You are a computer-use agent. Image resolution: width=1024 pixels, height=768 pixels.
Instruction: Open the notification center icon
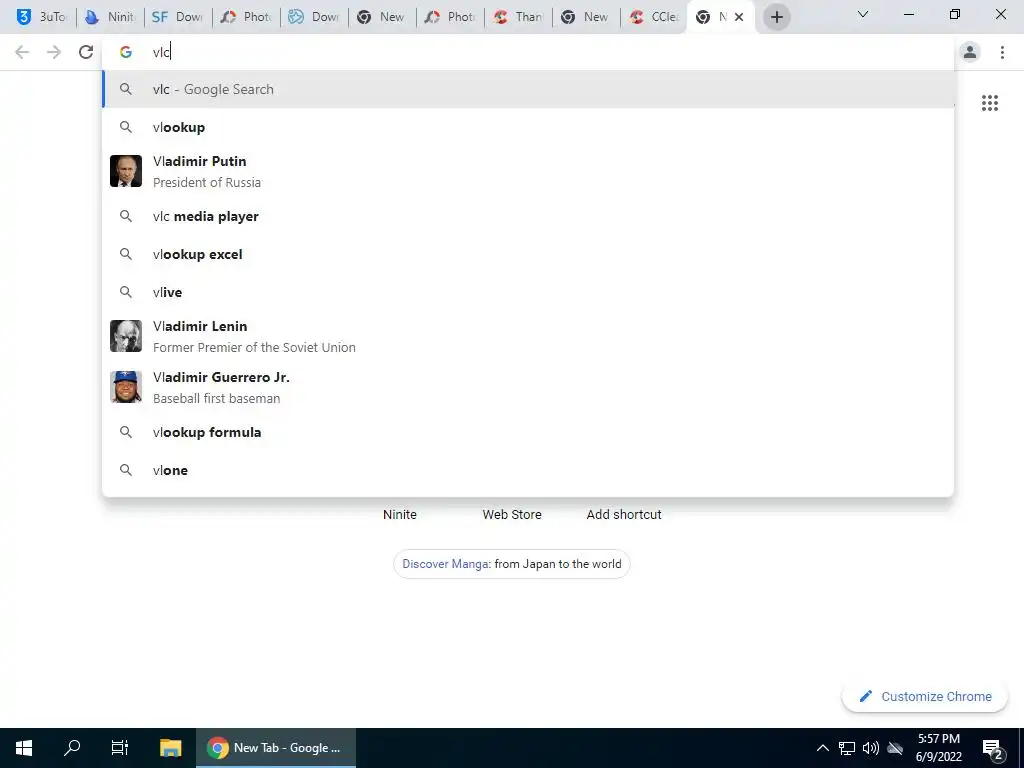click(993, 748)
